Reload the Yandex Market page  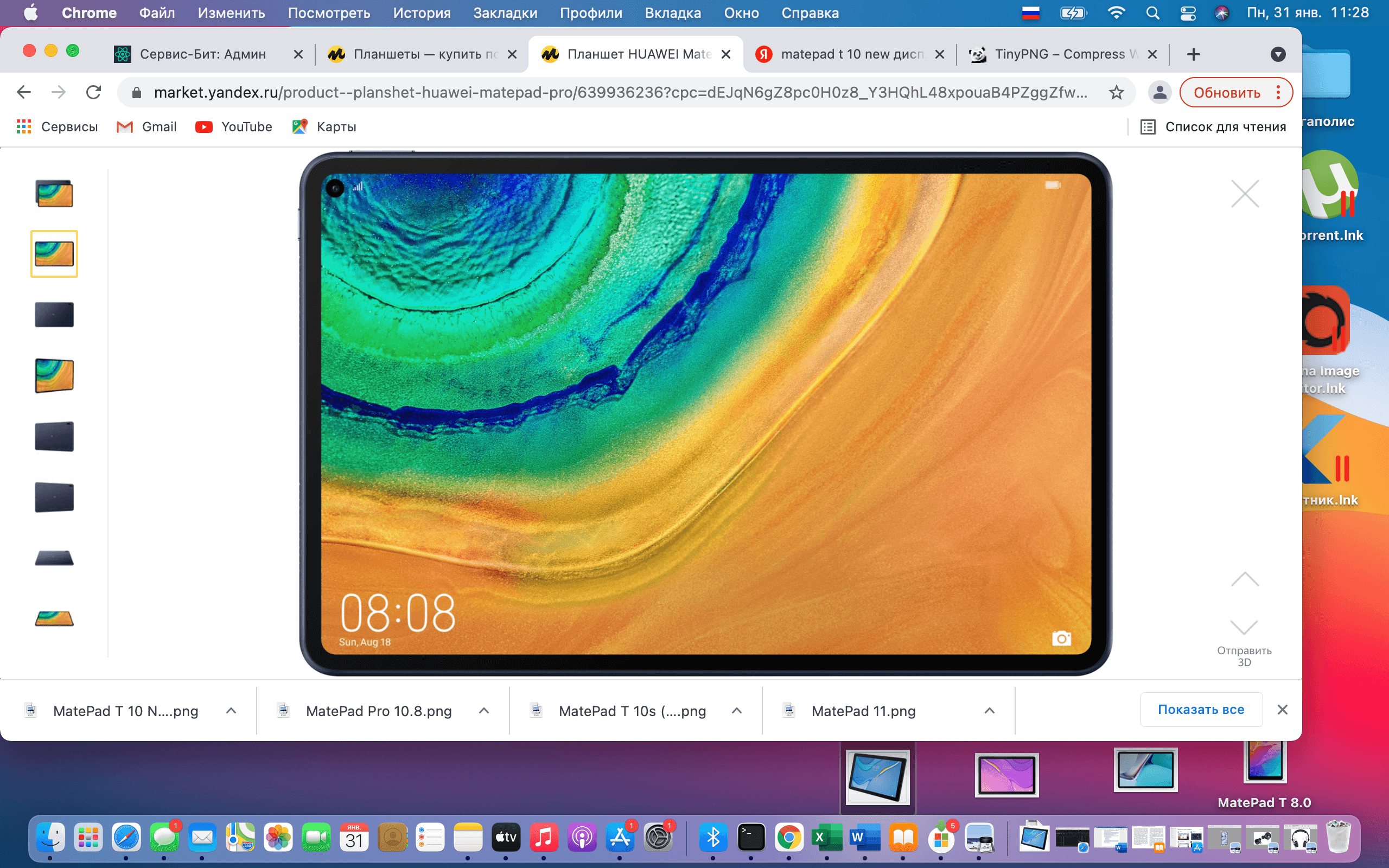pos(93,92)
